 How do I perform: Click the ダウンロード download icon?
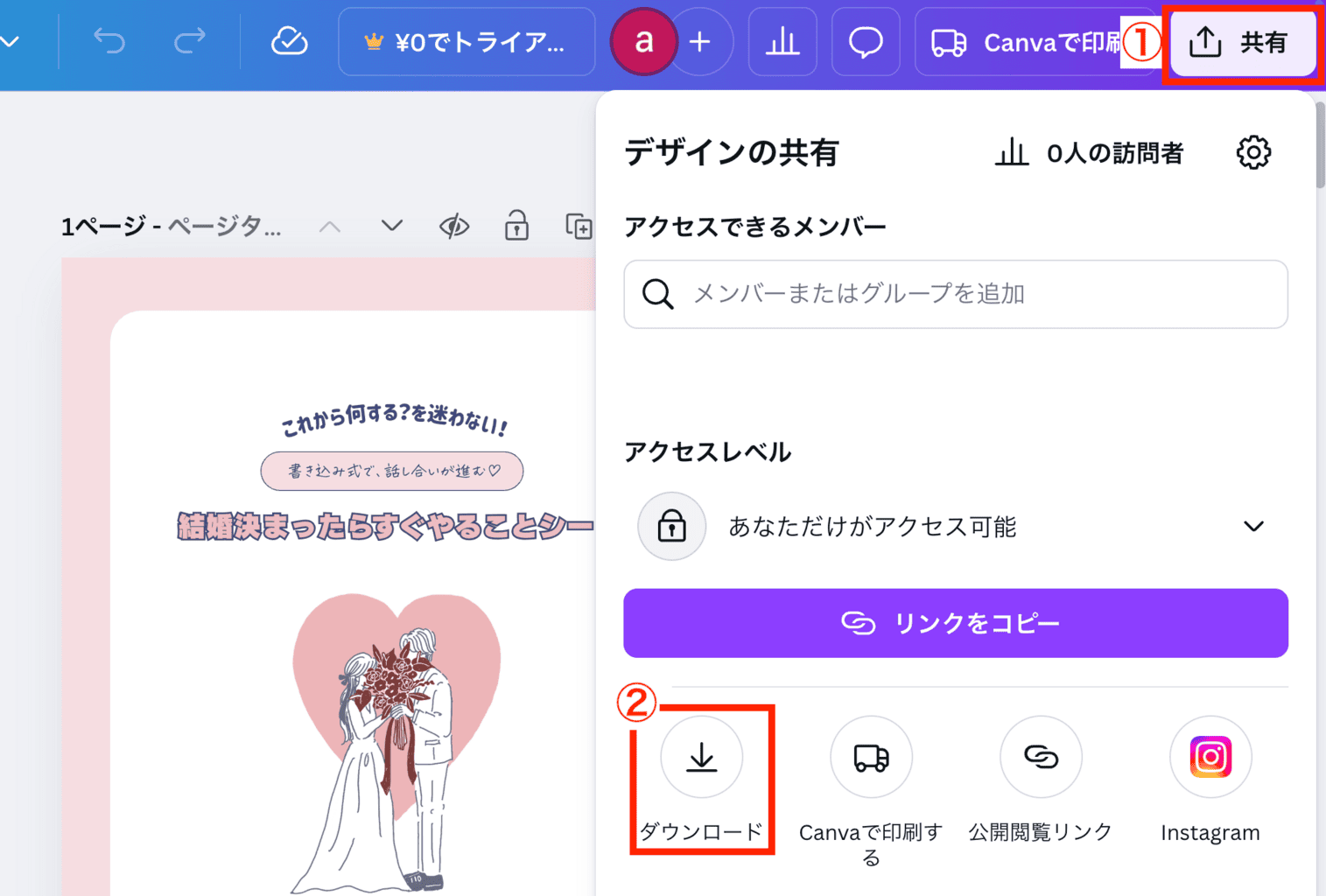click(x=701, y=758)
